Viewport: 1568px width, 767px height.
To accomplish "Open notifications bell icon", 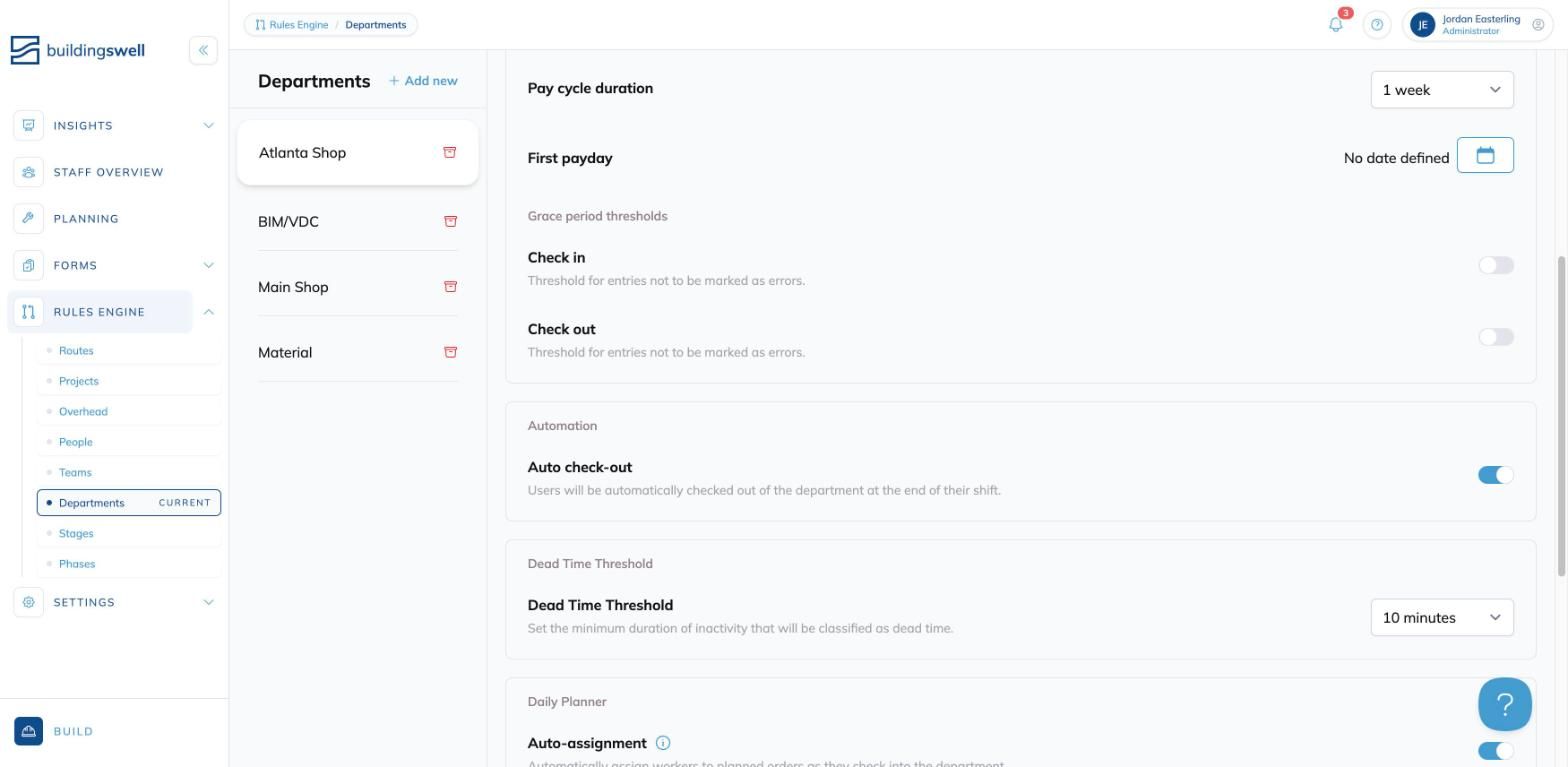I will [x=1336, y=25].
